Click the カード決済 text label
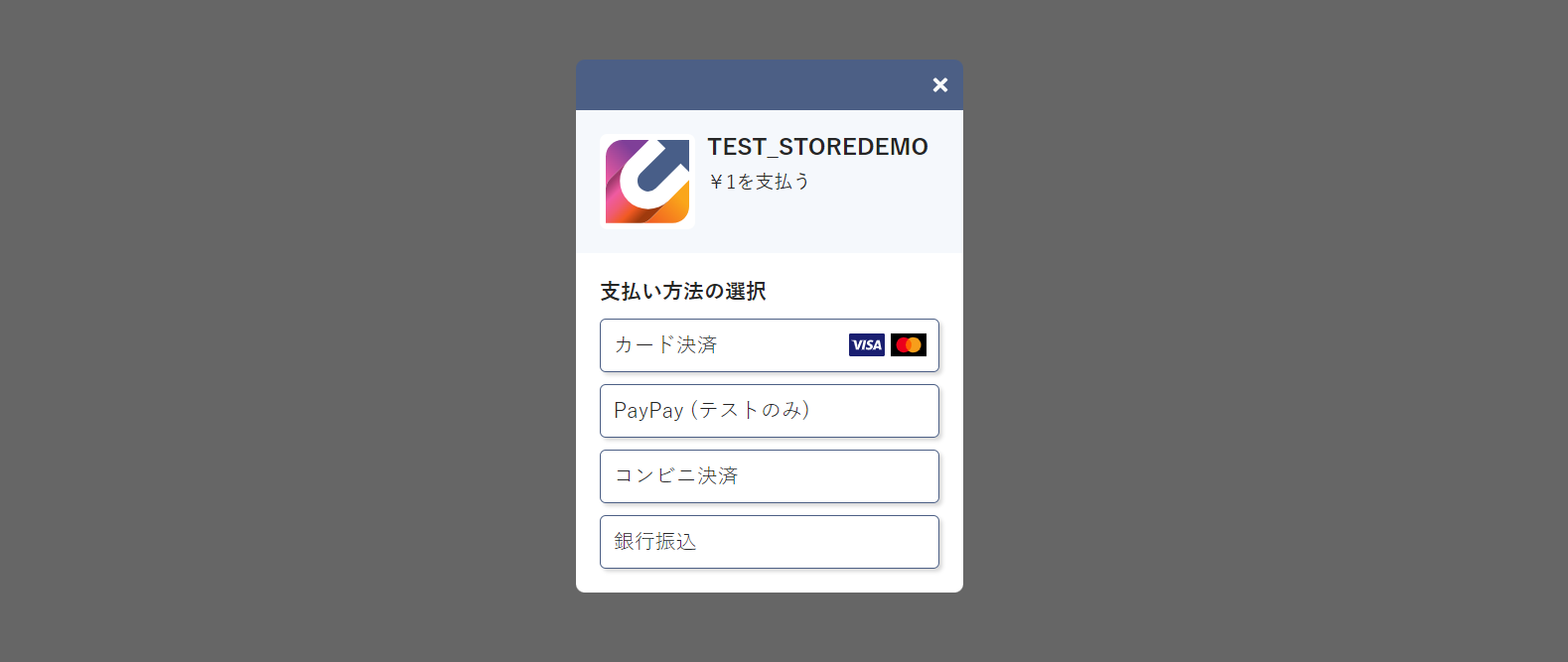1568x662 pixels. [665, 345]
